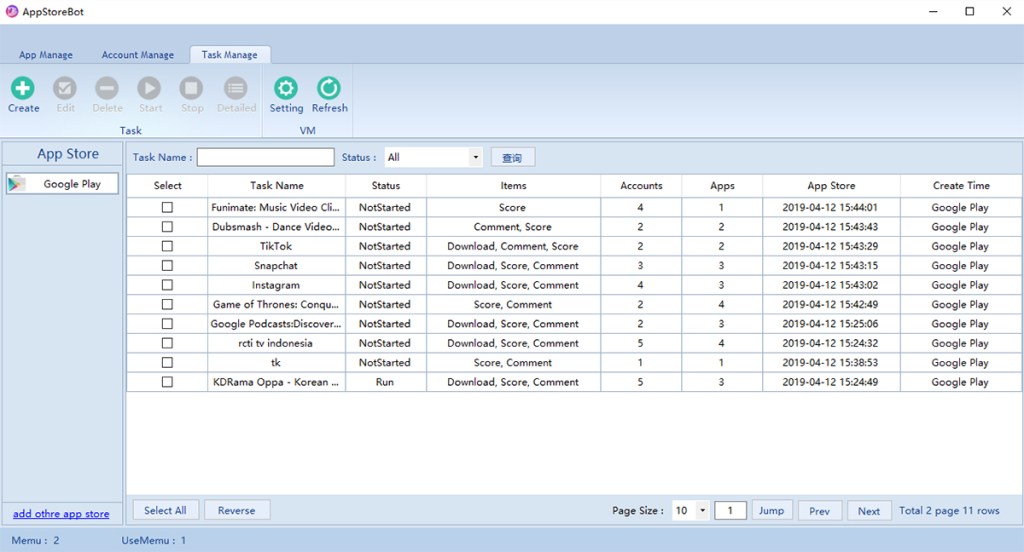
Task: Expand the Status filter dropdown
Action: coord(475,158)
